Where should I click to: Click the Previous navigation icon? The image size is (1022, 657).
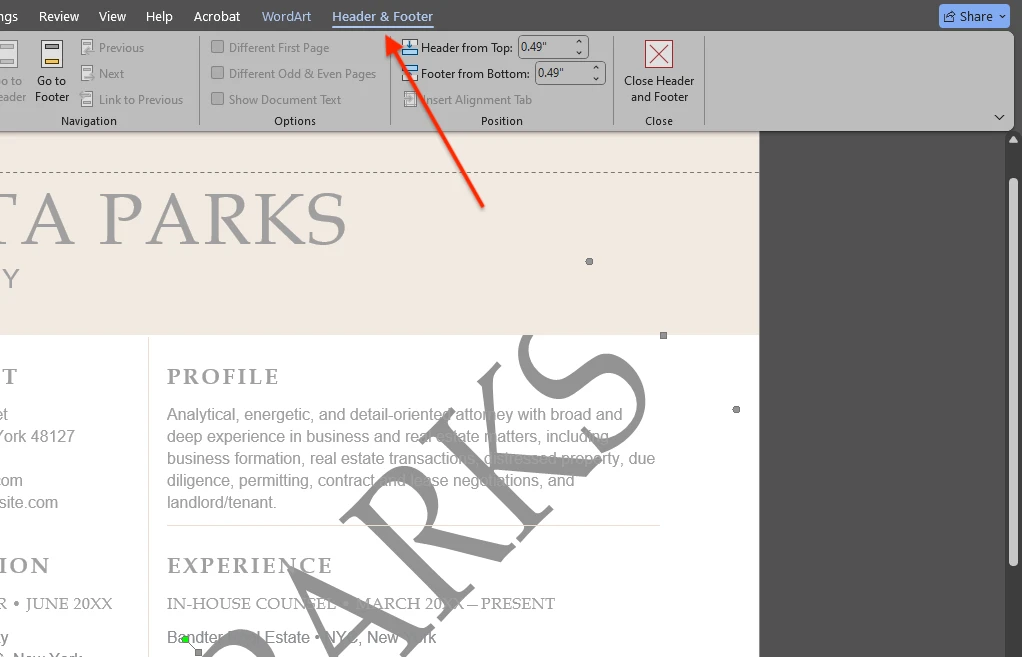87,48
